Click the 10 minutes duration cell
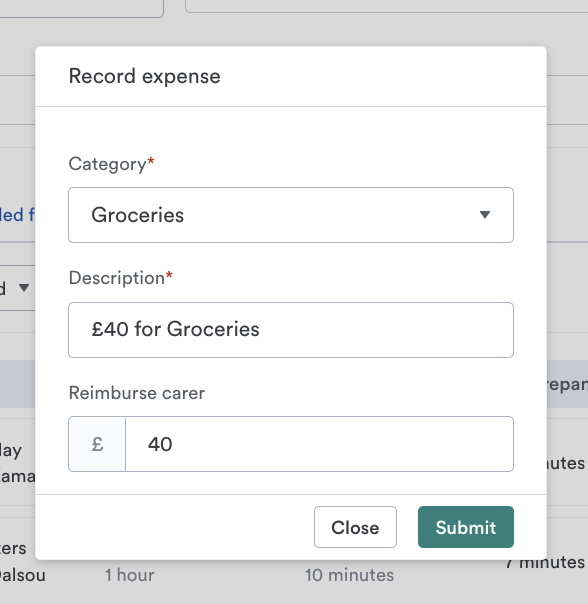The height and width of the screenshot is (604, 588). 349,575
